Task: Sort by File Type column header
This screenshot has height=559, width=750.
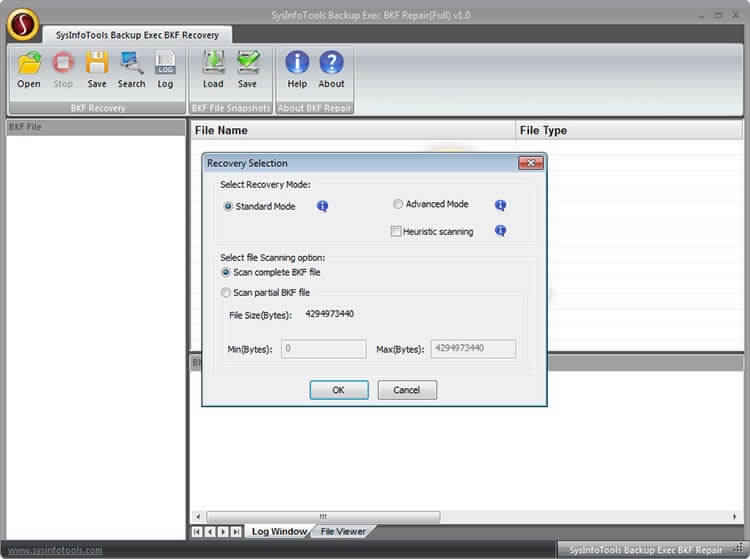Action: coord(629,131)
